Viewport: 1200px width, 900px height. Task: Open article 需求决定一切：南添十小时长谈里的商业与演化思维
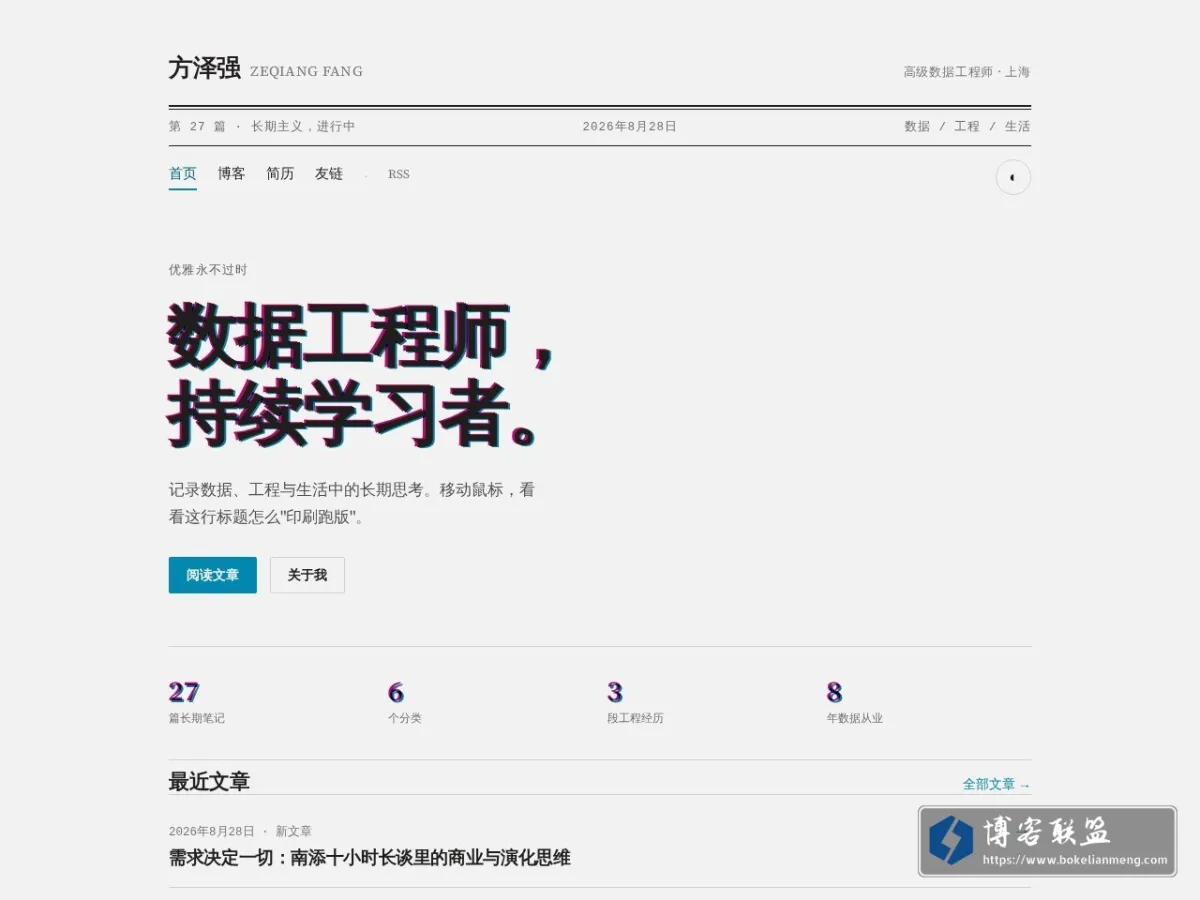pyautogui.click(x=370, y=858)
